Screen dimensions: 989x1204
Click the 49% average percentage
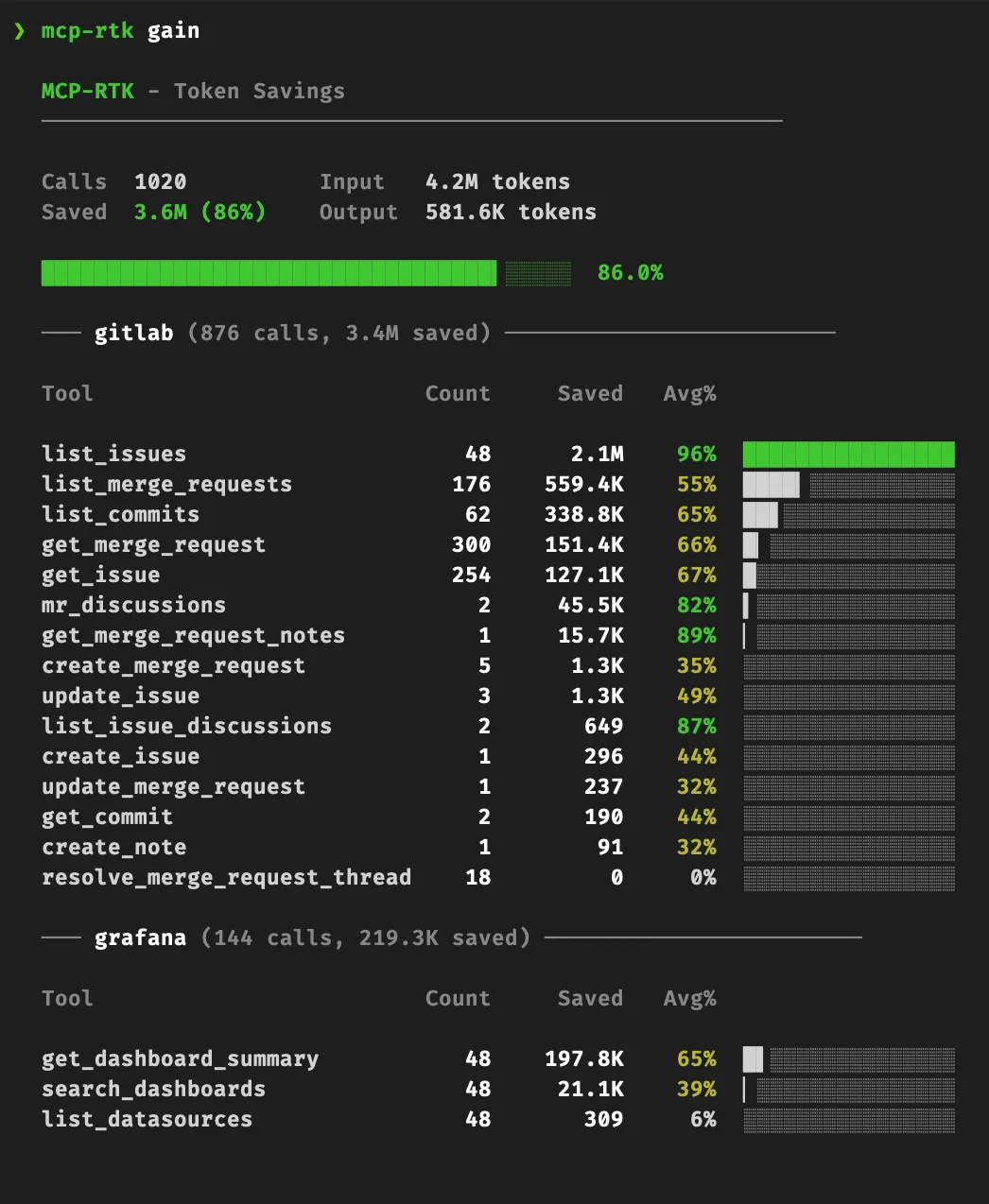click(x=697, y=696)
